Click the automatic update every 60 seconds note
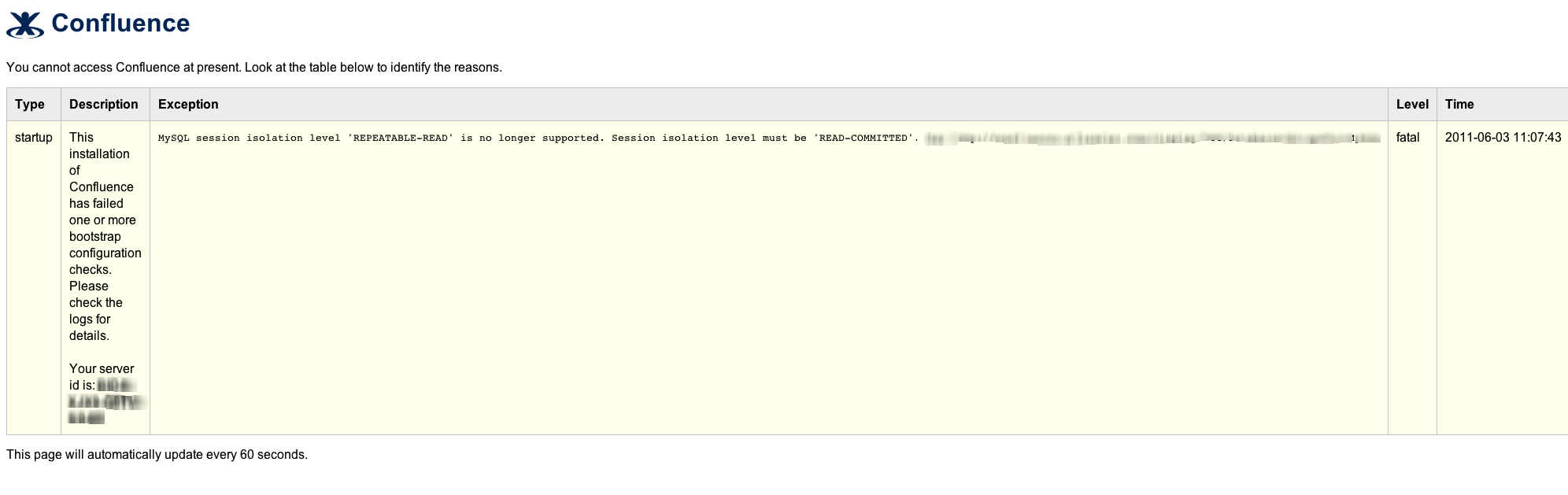The image size is (1568, 495). pos(157,454)
